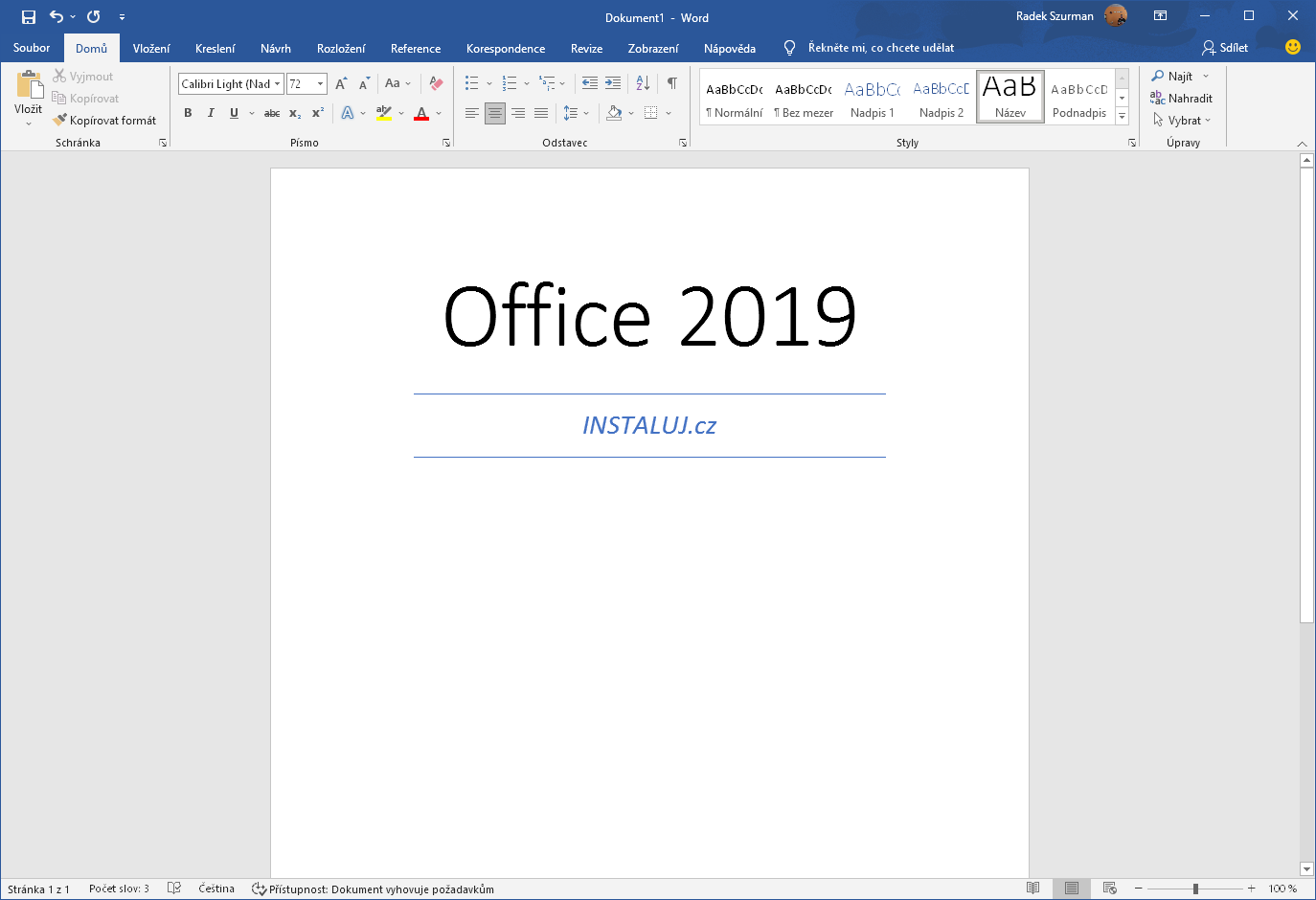Switch to the Revize tab
The image size is (1316, 900).
pos(586,48)
